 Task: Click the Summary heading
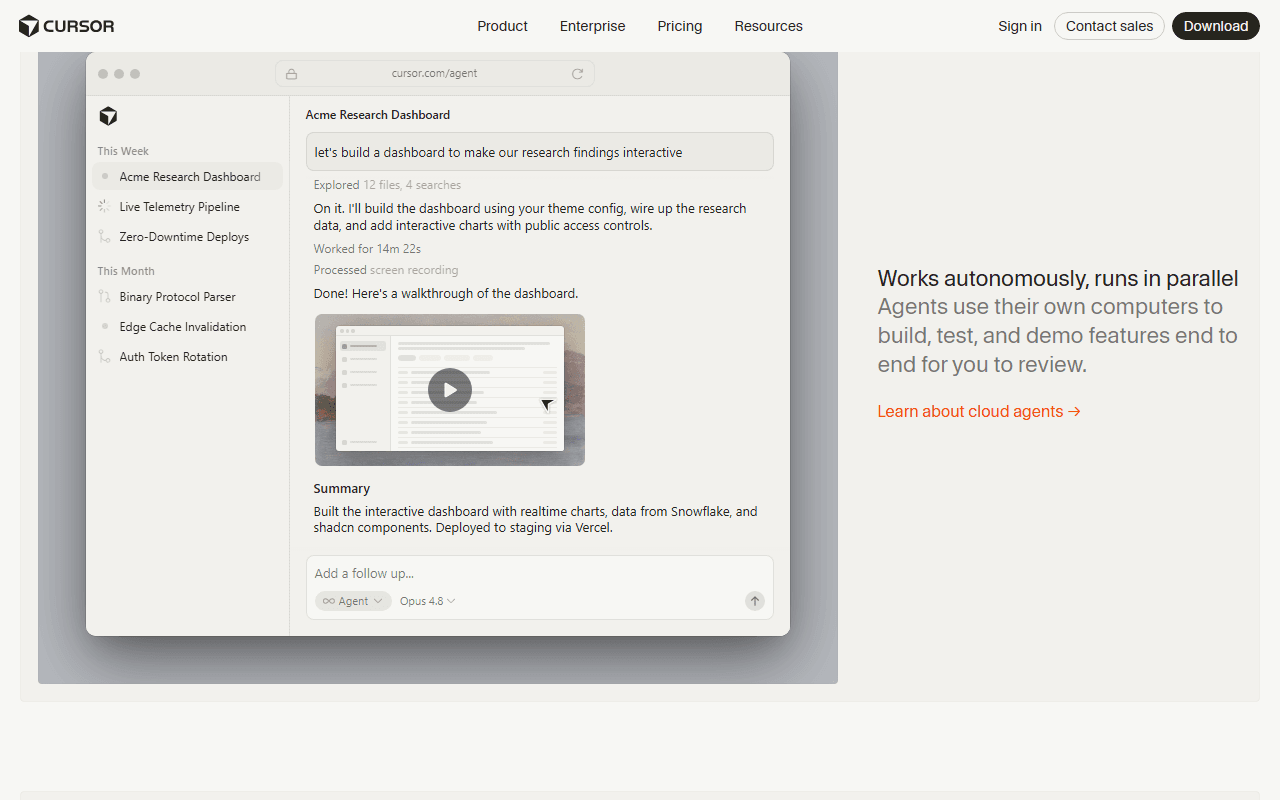[x=342, y=489]
